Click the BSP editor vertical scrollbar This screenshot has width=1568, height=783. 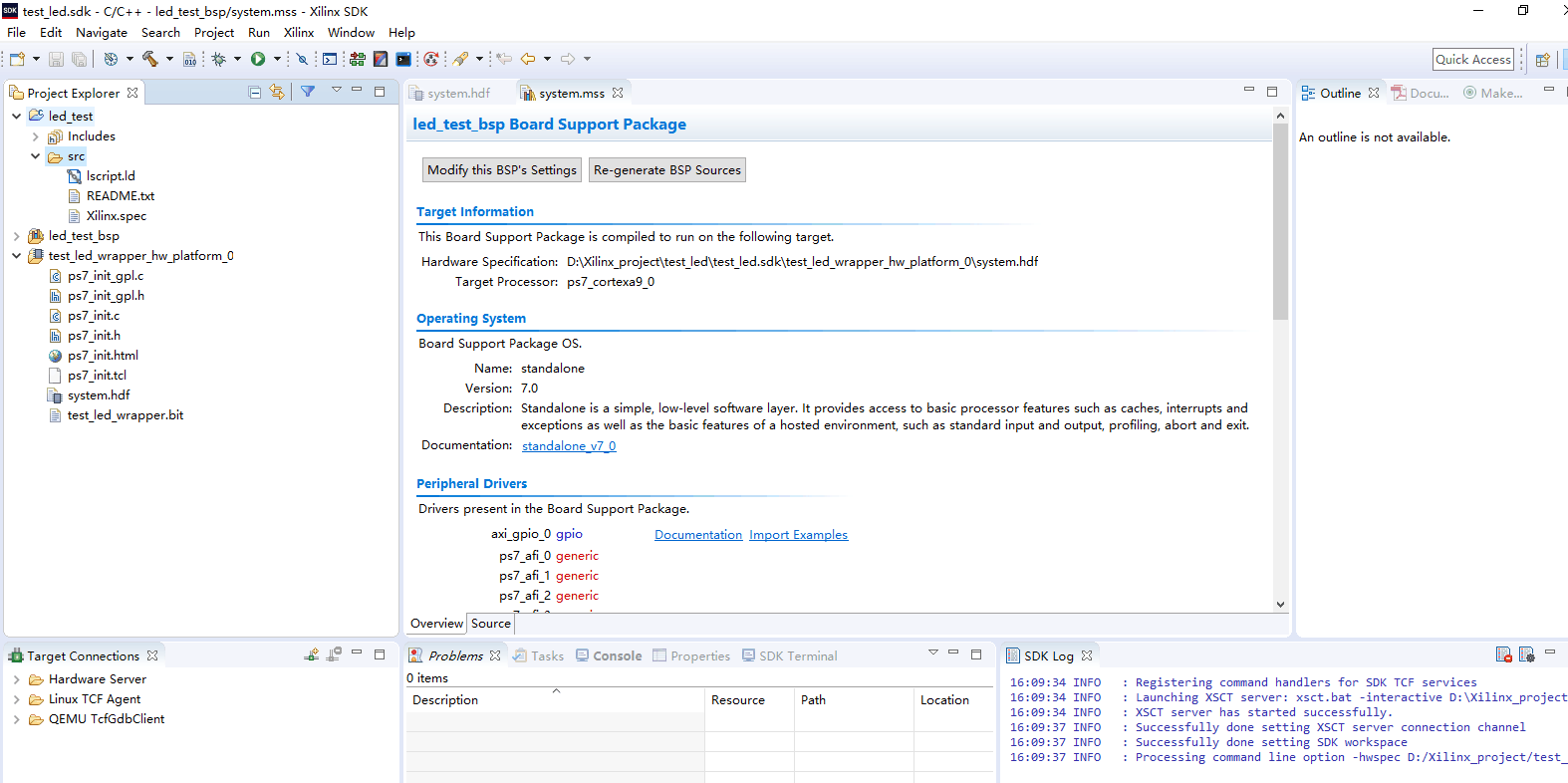[1280, 221]
